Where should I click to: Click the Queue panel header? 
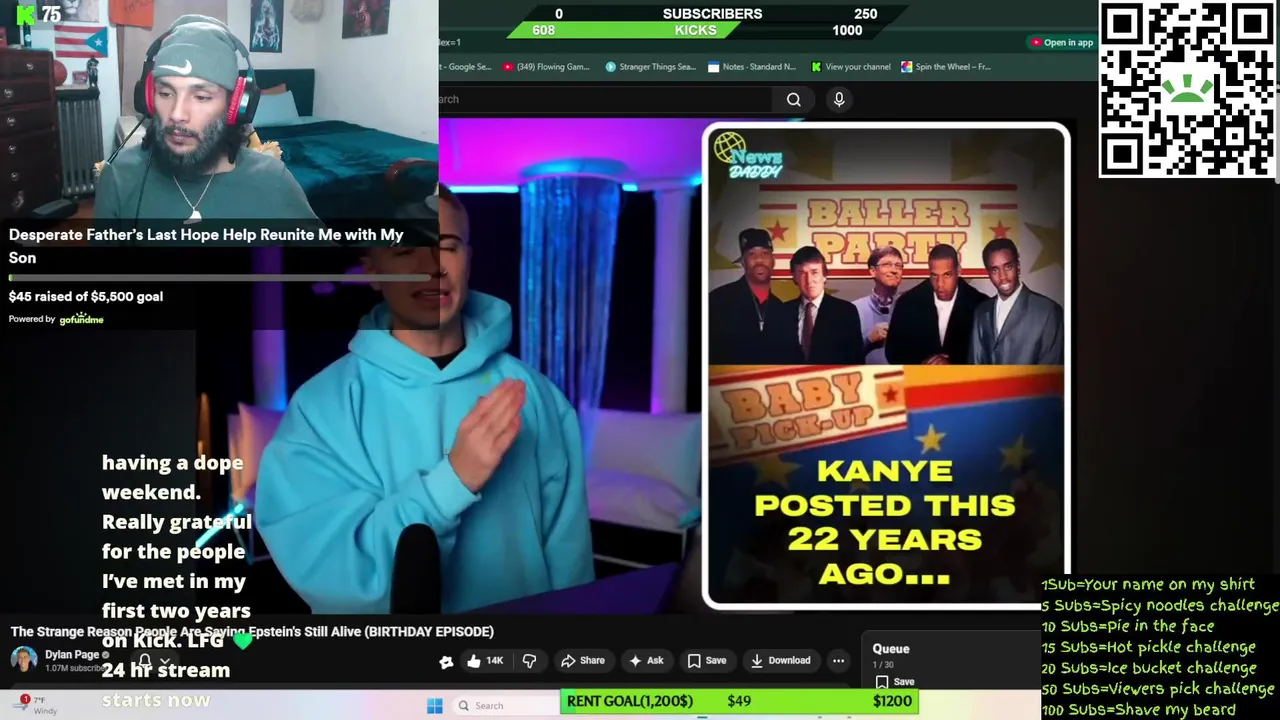(x=891, y=648)
